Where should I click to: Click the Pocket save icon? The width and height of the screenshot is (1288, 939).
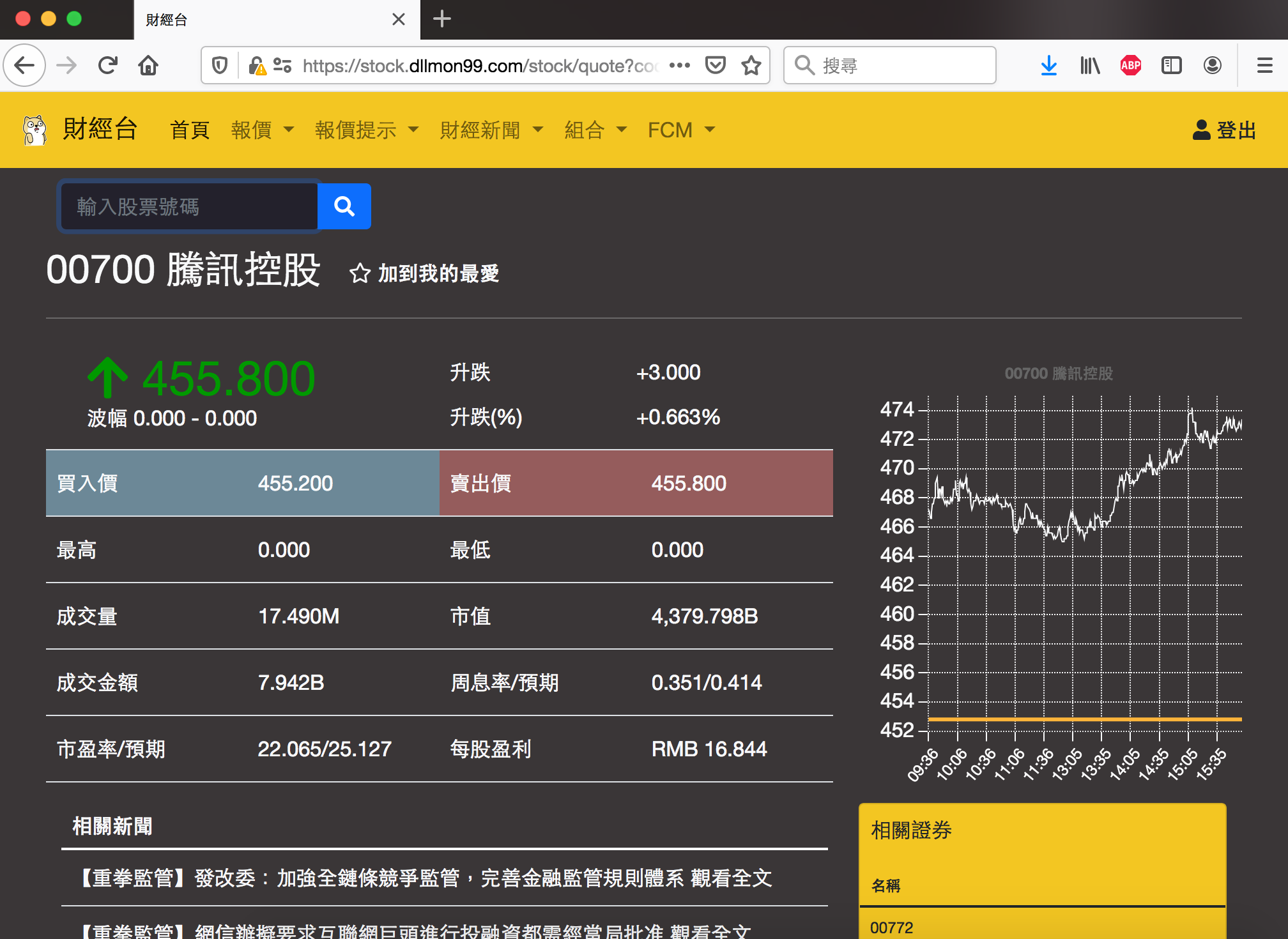pos(715,65)
